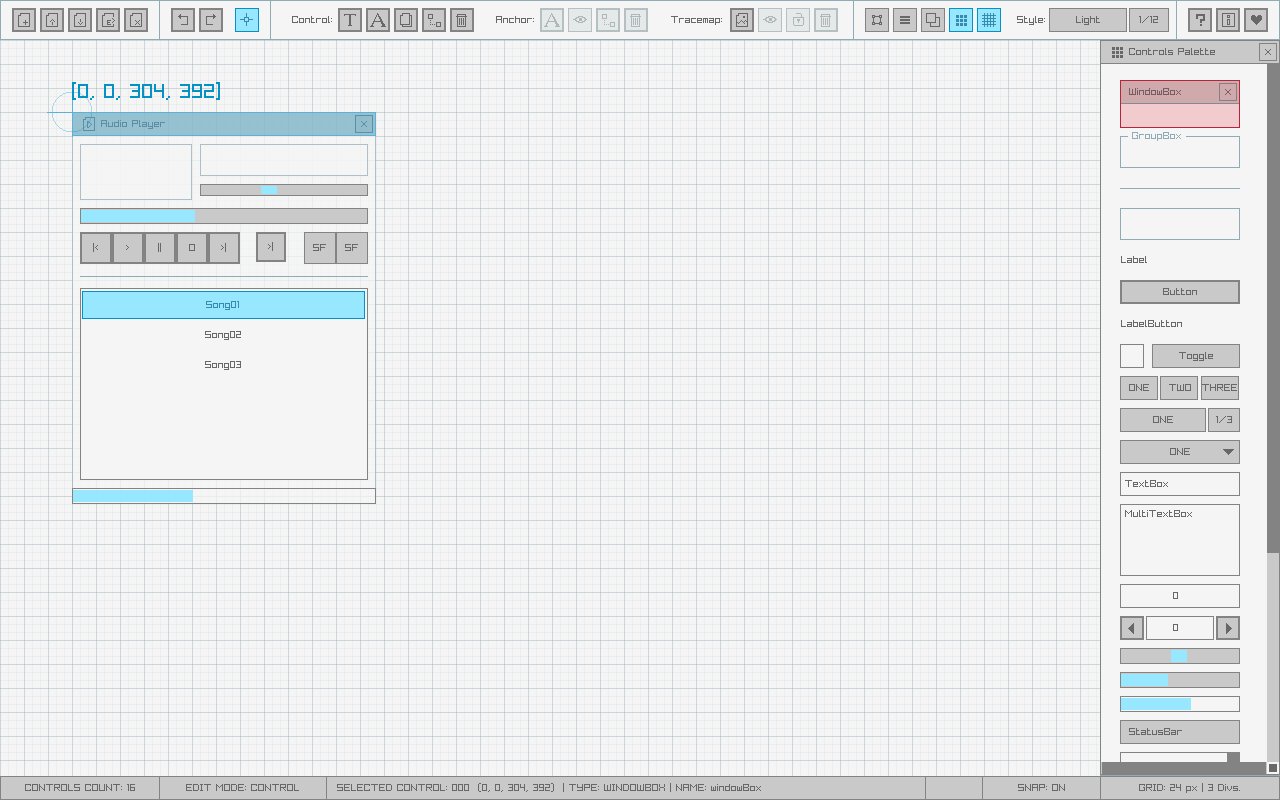Duplicate the selected control

click(406, 19)
